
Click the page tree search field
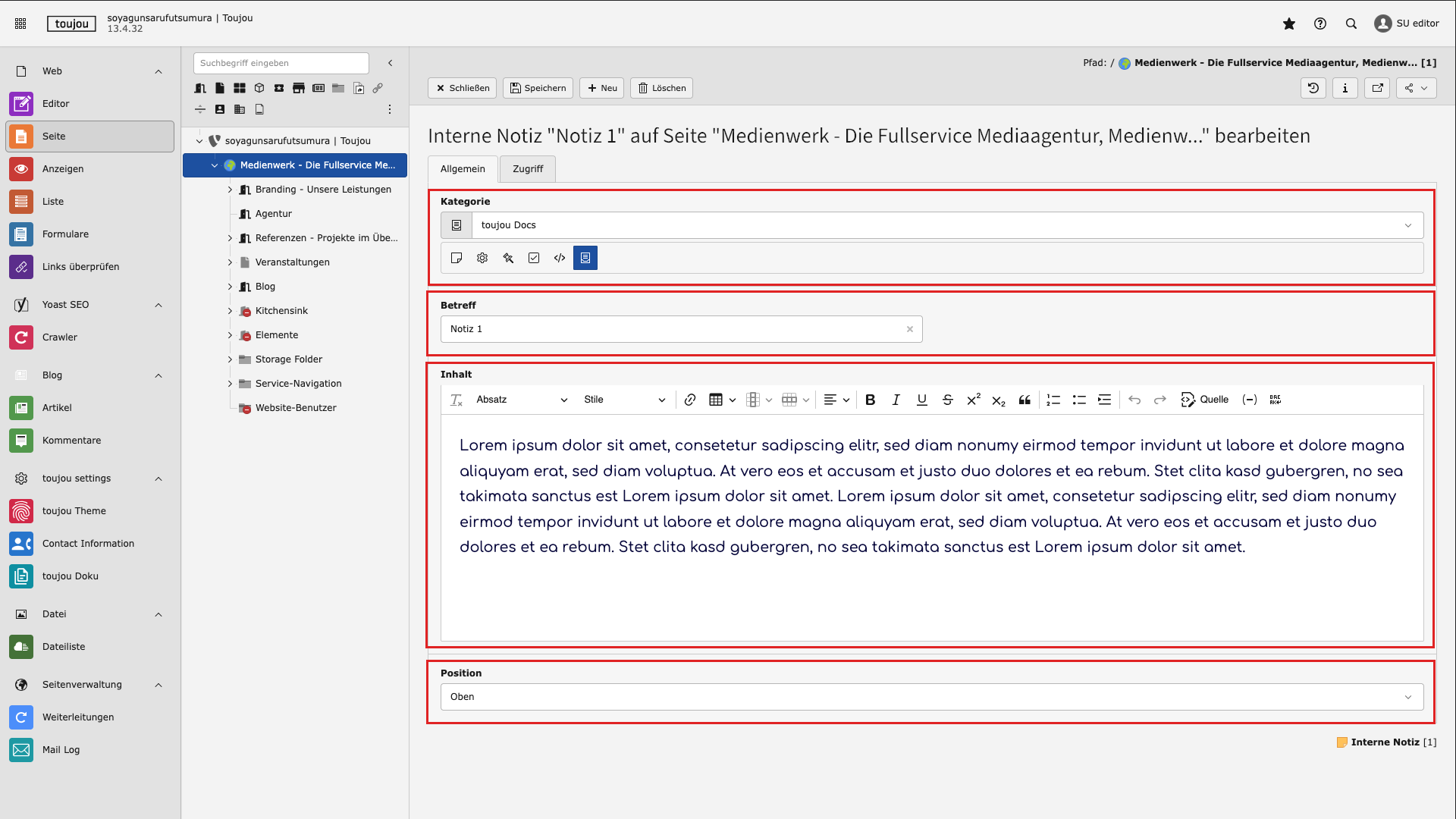click(281, 63)
